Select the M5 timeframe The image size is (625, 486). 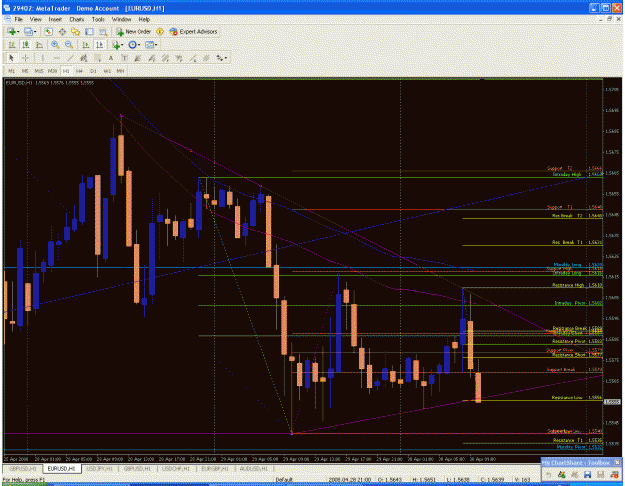pyautogui.click(x=25, y=71)
